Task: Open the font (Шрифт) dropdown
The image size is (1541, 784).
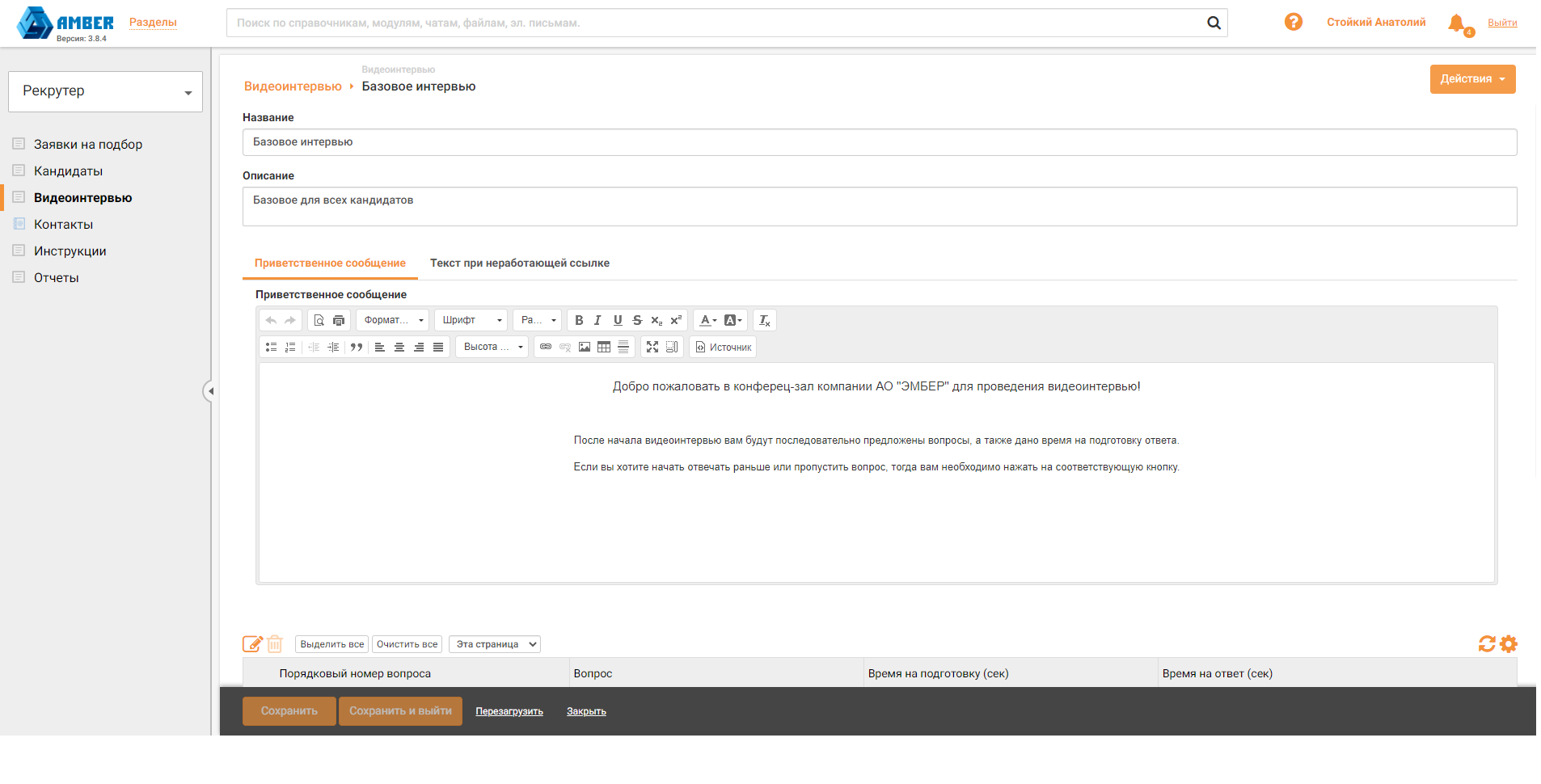Action: click(471, 321)
